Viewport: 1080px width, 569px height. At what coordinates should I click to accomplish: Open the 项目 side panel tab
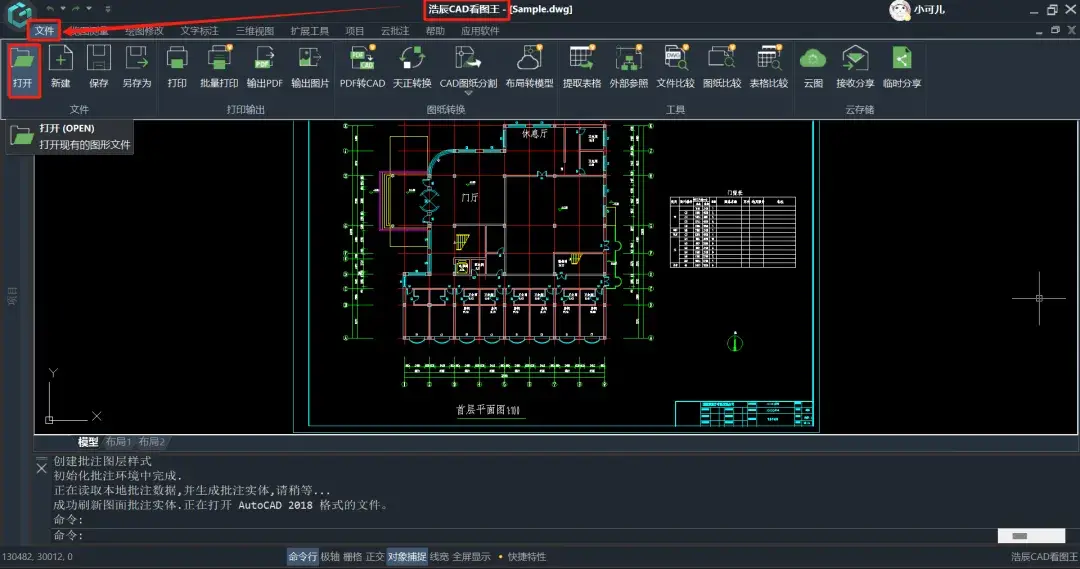click(x=12, y=296)
